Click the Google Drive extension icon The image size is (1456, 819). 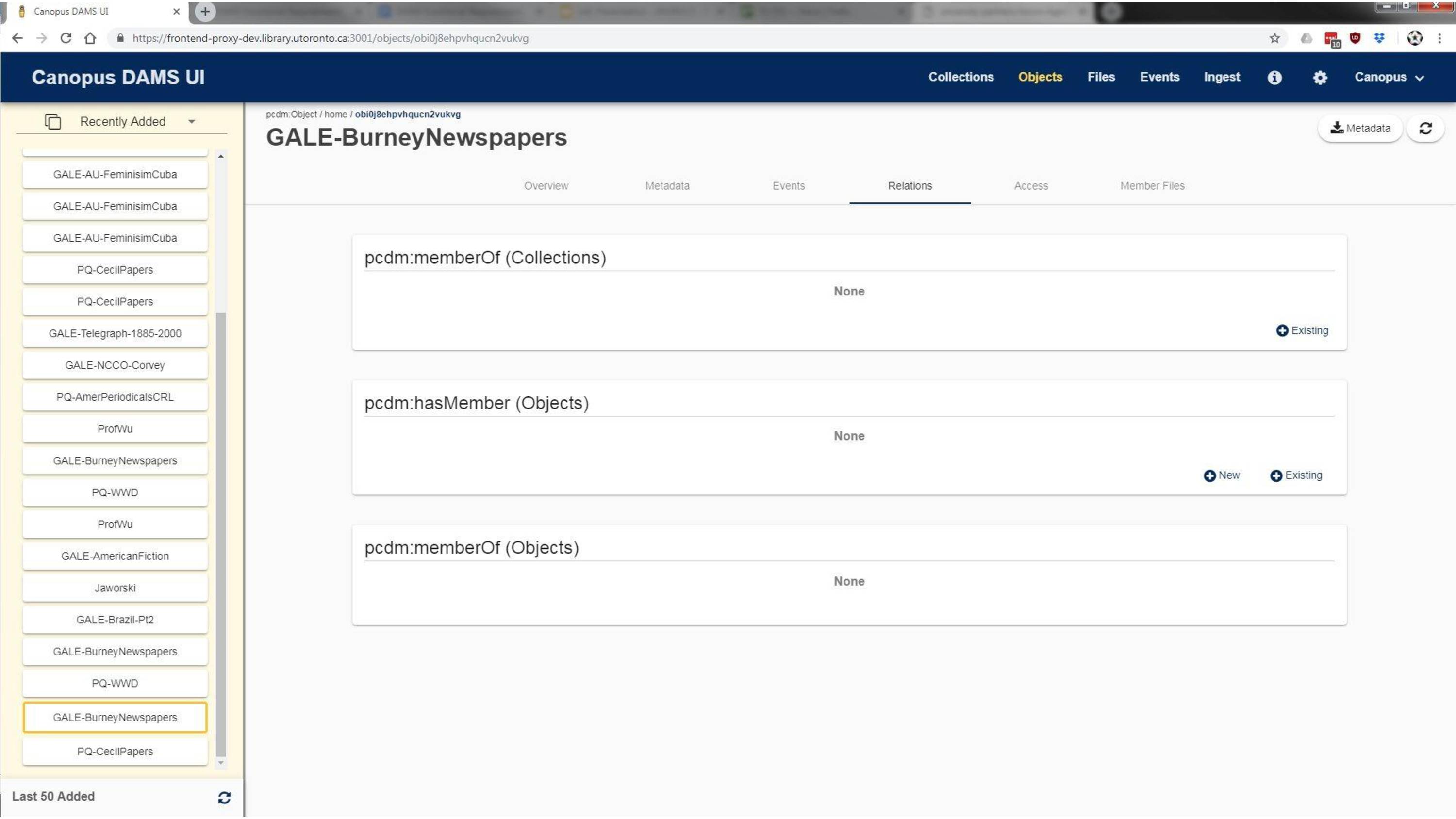(x=1306, y=38)
